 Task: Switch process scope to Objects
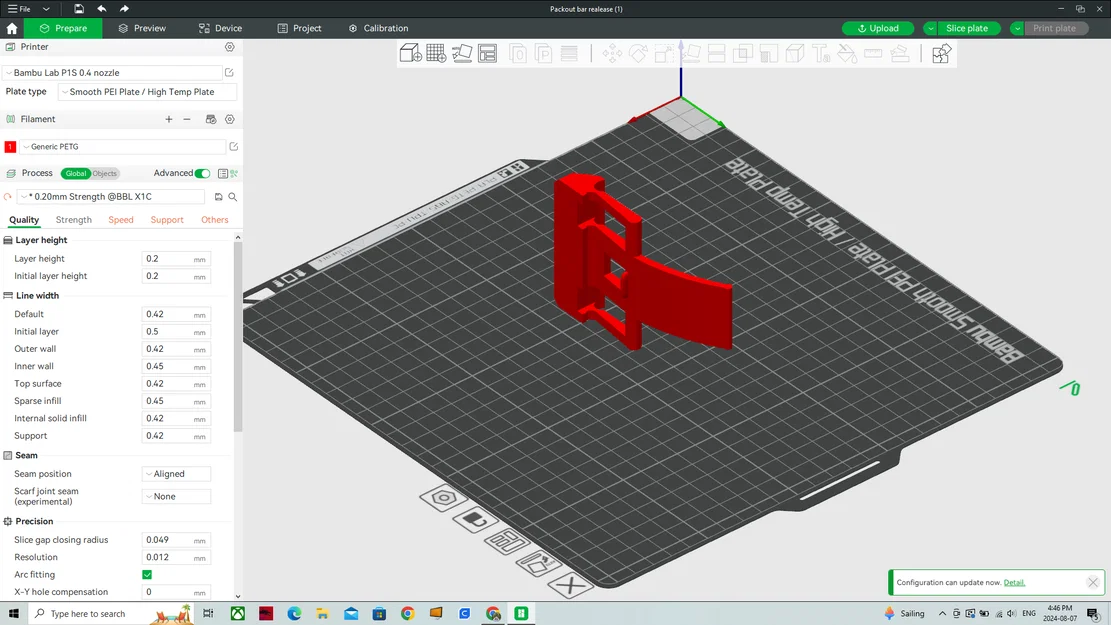pos(105,173)
